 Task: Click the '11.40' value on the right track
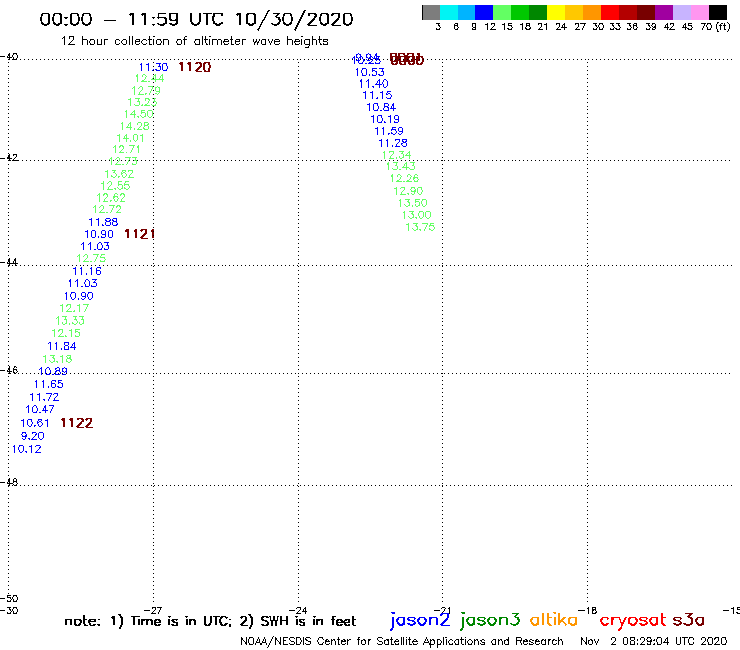pyautogui.click(x=373, y=84)
